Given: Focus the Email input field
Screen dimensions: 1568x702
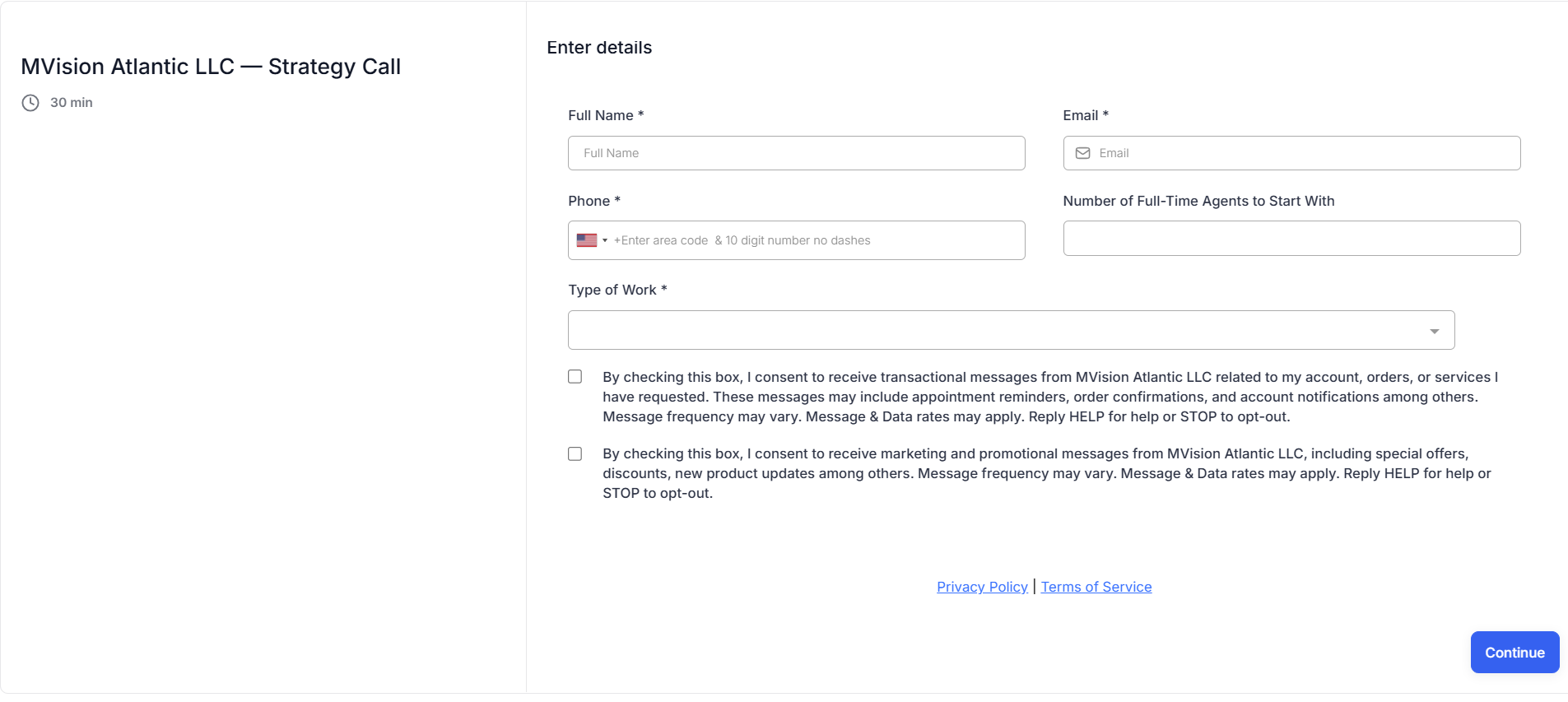Looking at the screenshot, I should (x=1291, y=153).
